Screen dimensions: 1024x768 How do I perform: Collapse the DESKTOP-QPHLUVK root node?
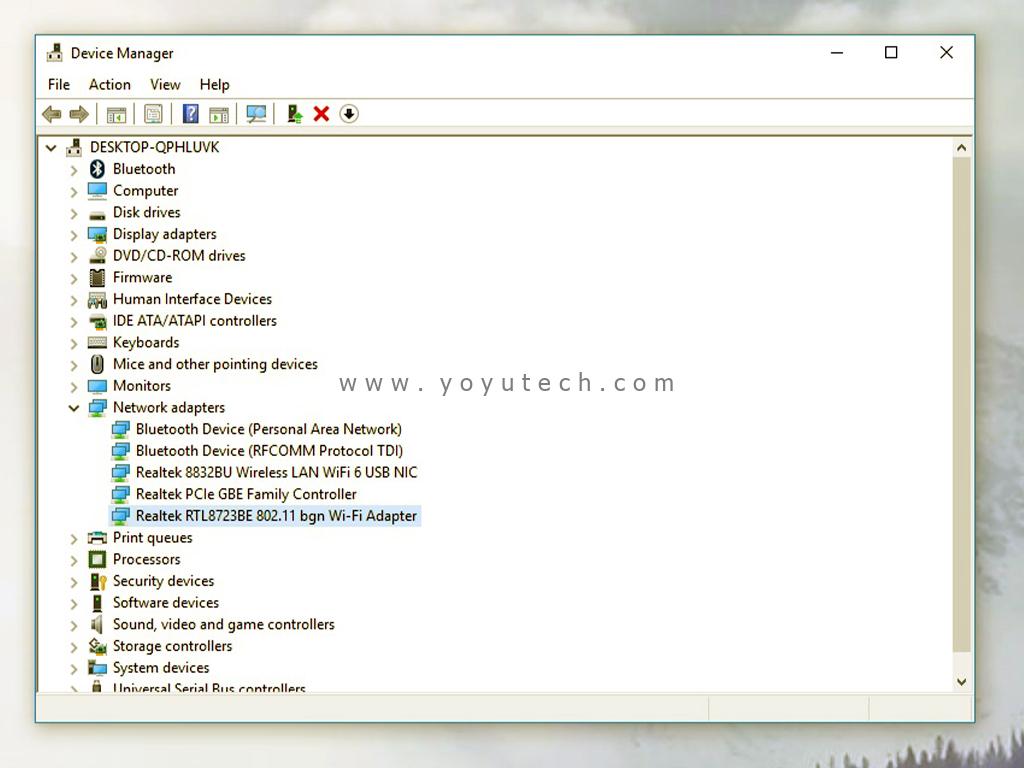[51, 148]
